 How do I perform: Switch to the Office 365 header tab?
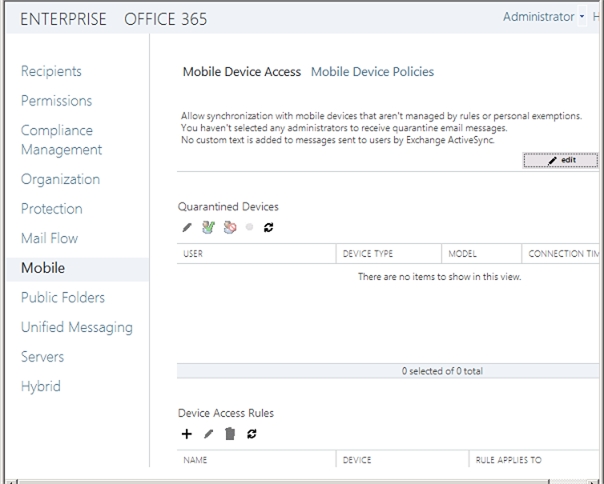(166, 19)
